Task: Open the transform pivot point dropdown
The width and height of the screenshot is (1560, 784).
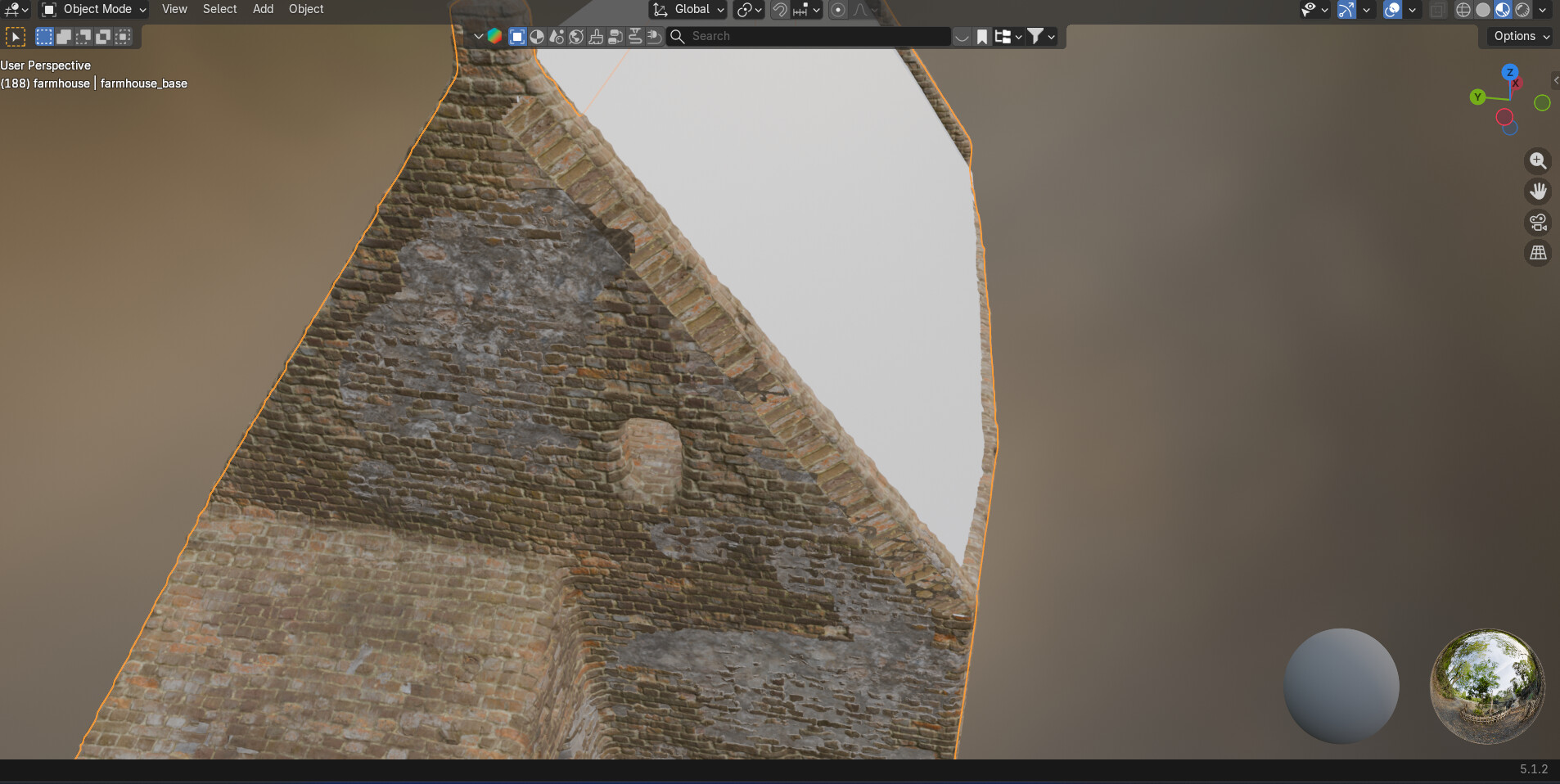Action: (749, 10)
